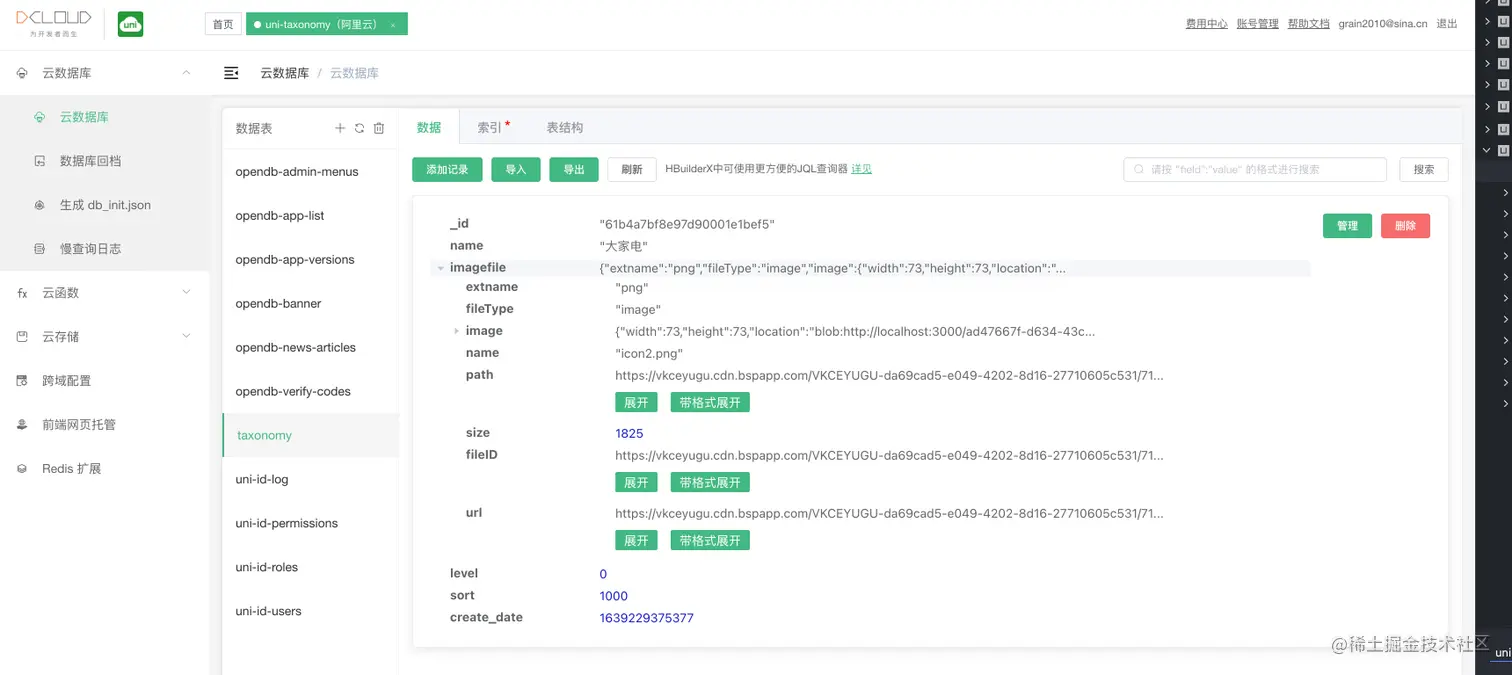This screenshot has width=1512, height=675.
Task: Click 带格式展开 under the path field
Action: [710, 402]
